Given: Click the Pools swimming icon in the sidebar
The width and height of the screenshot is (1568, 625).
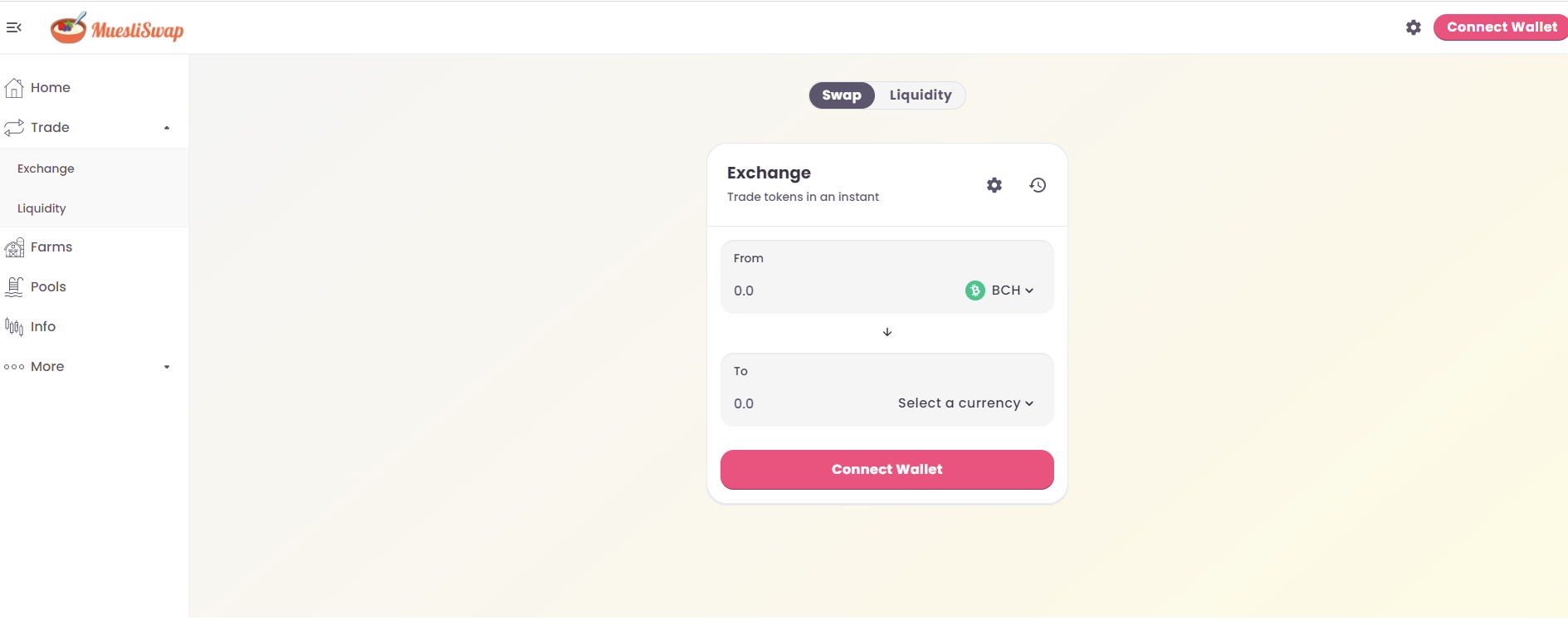Looking at the screenshot, I should [x=14, y=287].
